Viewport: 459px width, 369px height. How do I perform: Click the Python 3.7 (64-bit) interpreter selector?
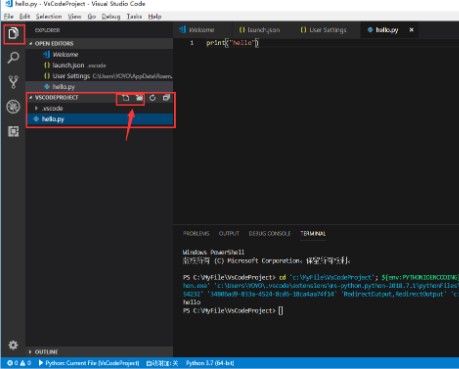click(x=210, y=363)
